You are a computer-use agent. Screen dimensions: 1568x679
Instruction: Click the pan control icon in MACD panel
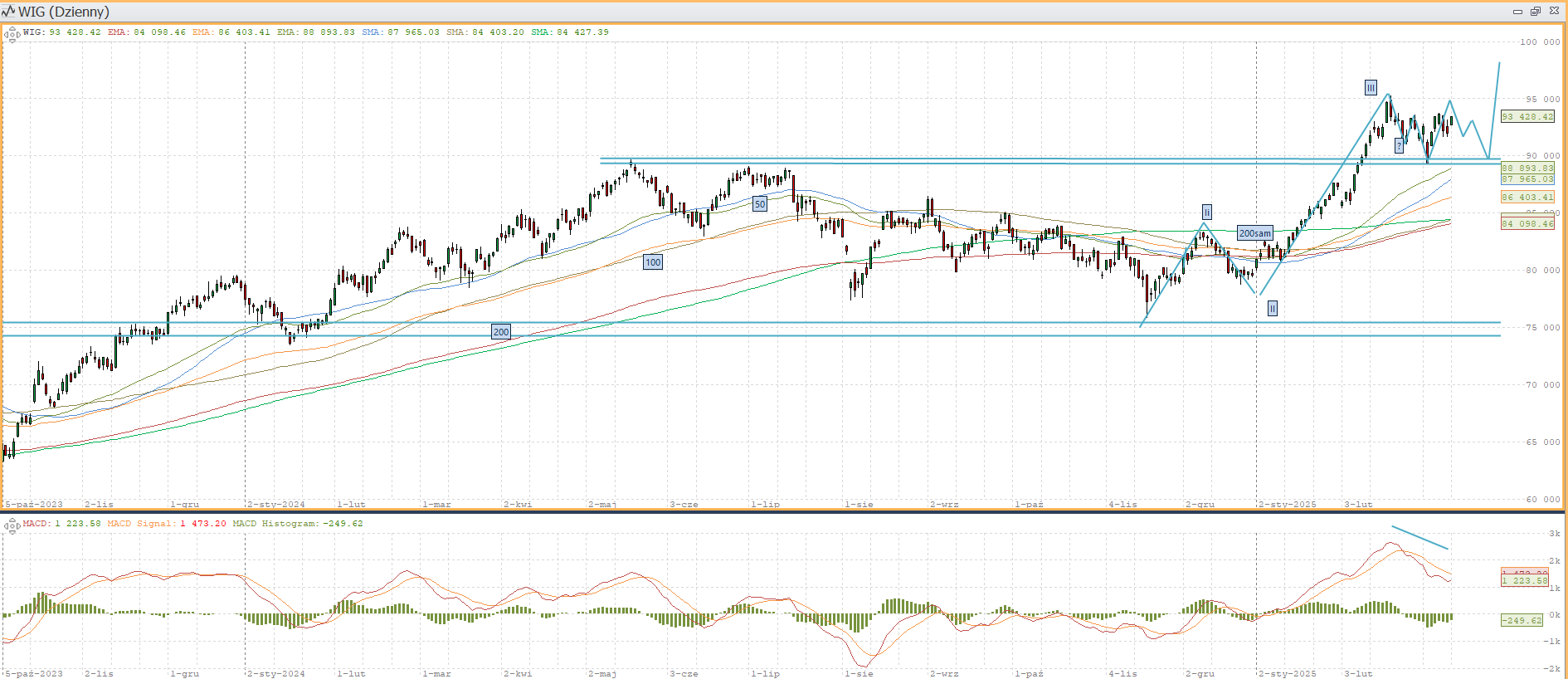pyautogui.click(x=12, y=525)
